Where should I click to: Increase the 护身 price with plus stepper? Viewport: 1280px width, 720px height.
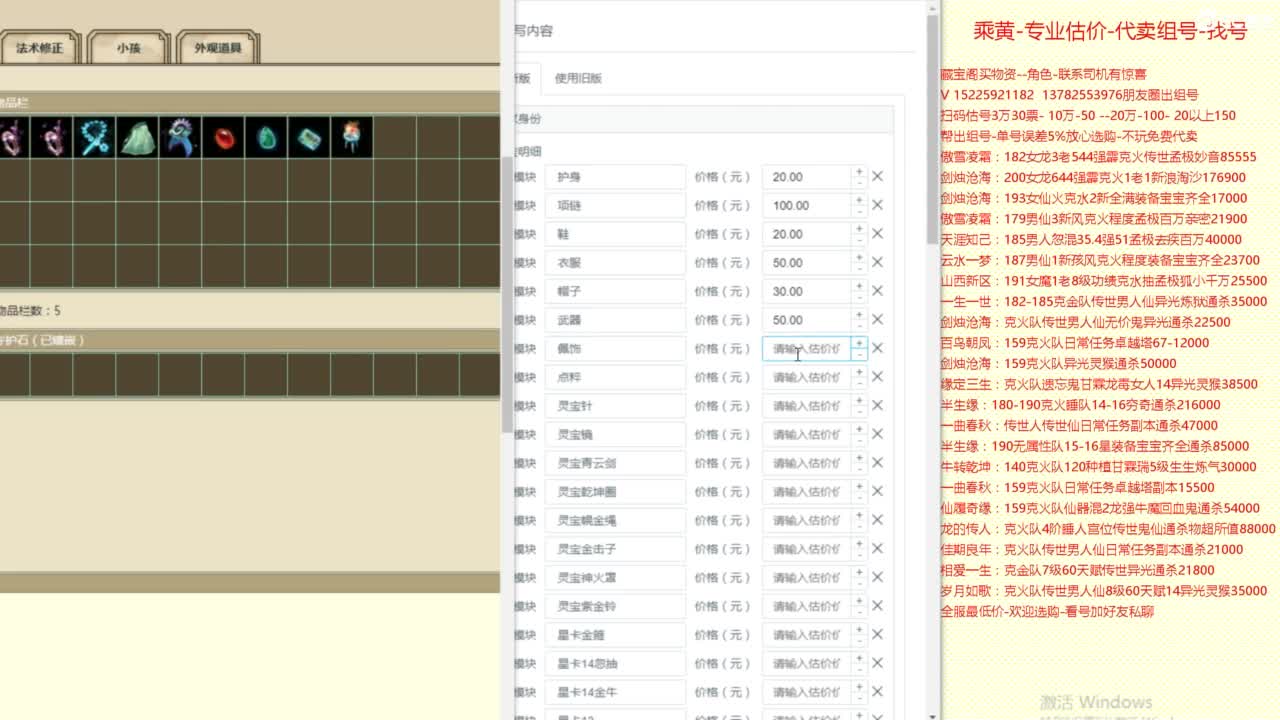coord(858,171)
